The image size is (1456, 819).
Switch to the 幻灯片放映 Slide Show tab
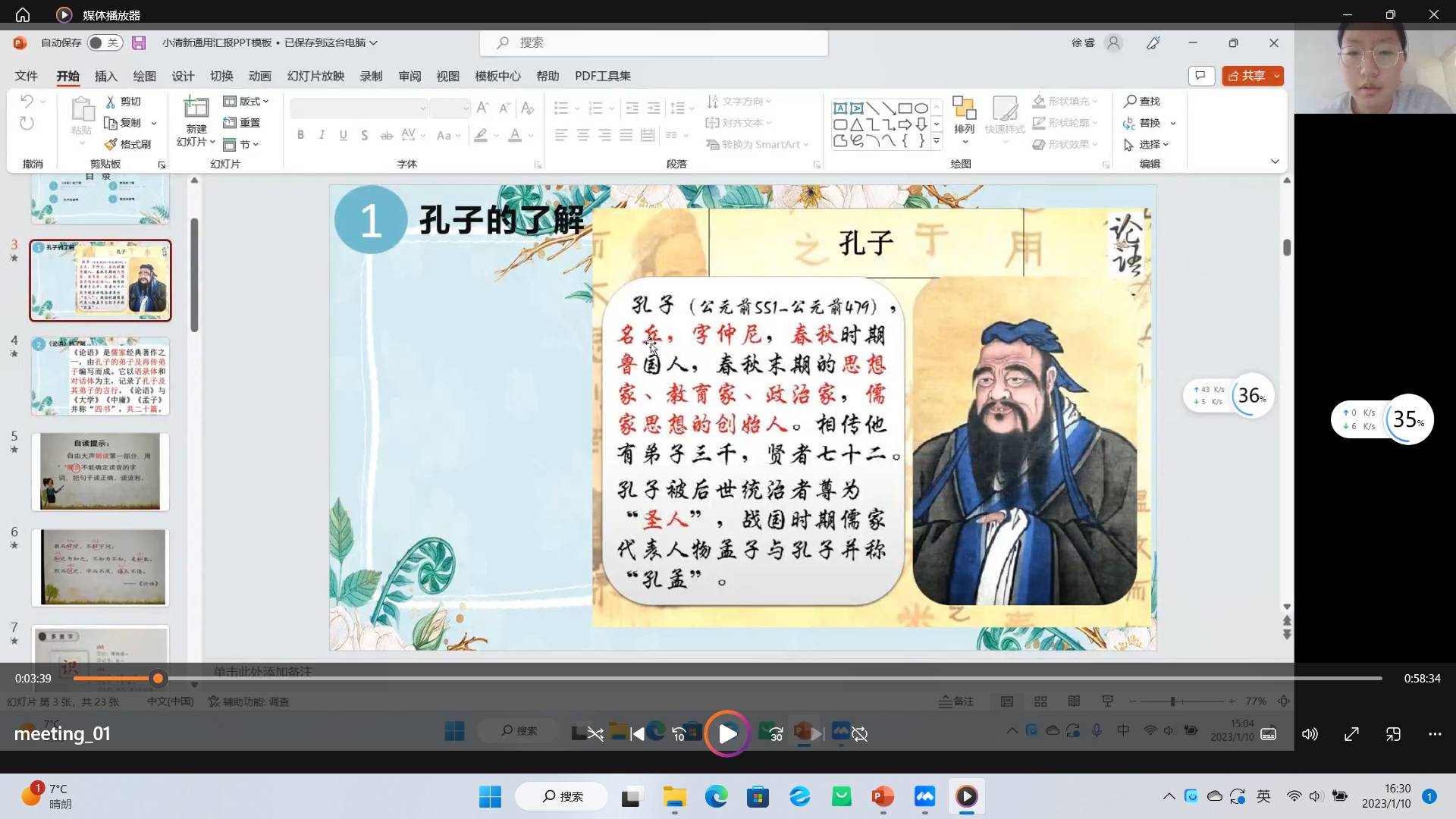click(315, 76)
